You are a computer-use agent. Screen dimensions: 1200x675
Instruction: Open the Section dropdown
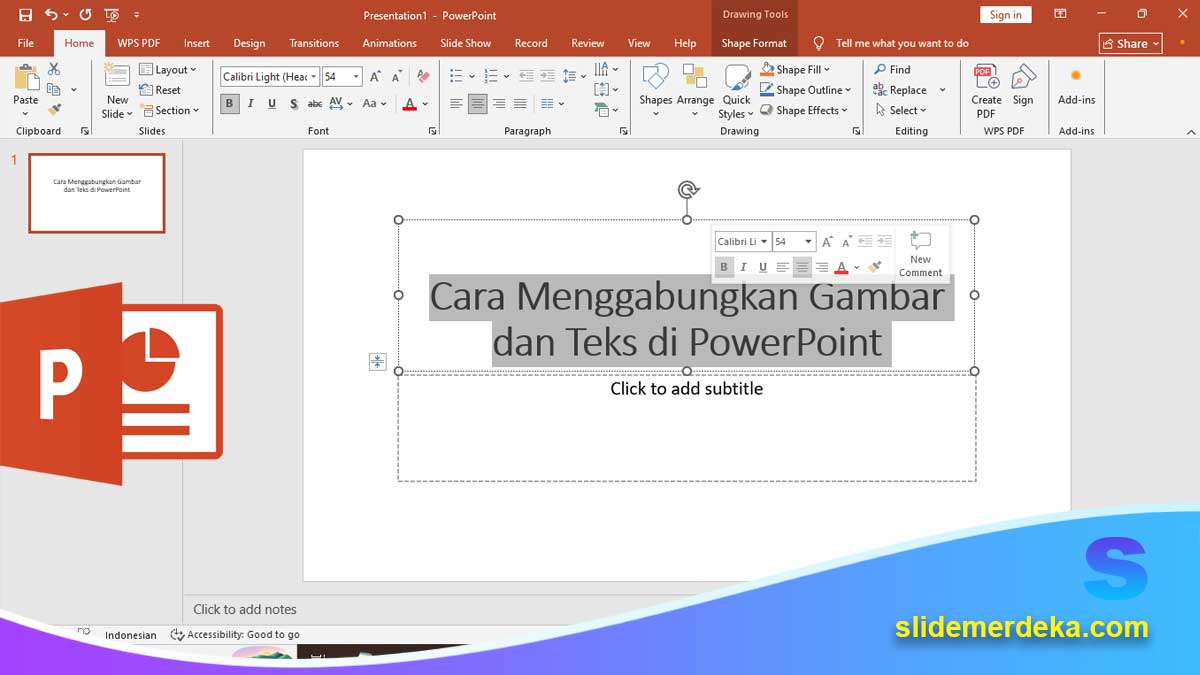pos(169,110)
